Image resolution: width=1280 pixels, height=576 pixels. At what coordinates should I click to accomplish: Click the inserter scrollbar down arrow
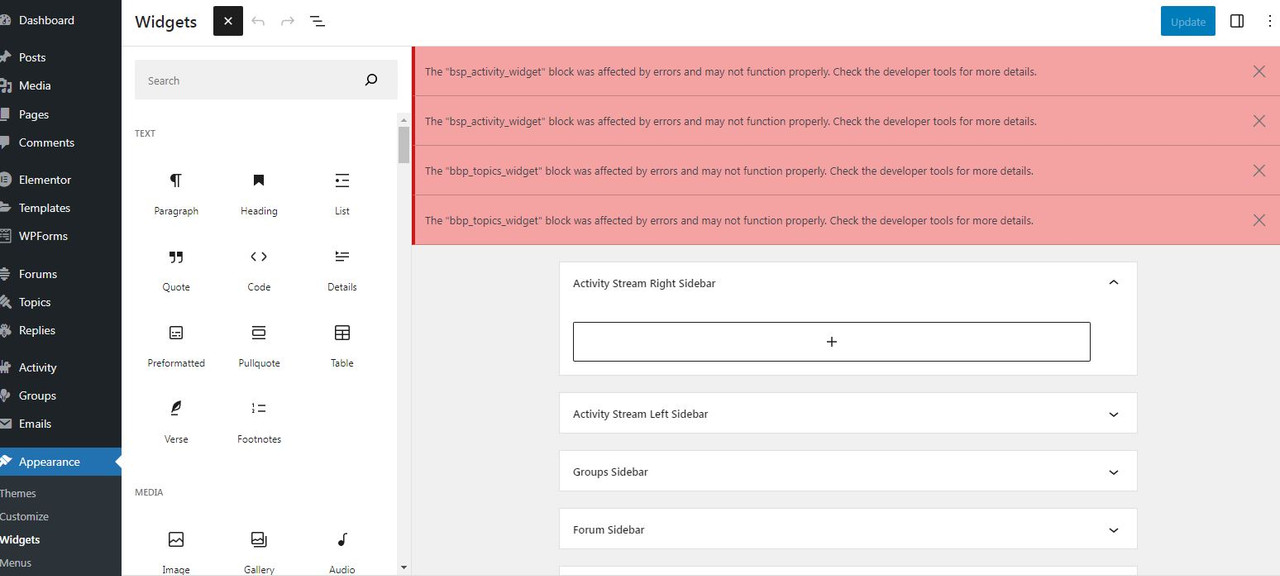click(404, 568)
